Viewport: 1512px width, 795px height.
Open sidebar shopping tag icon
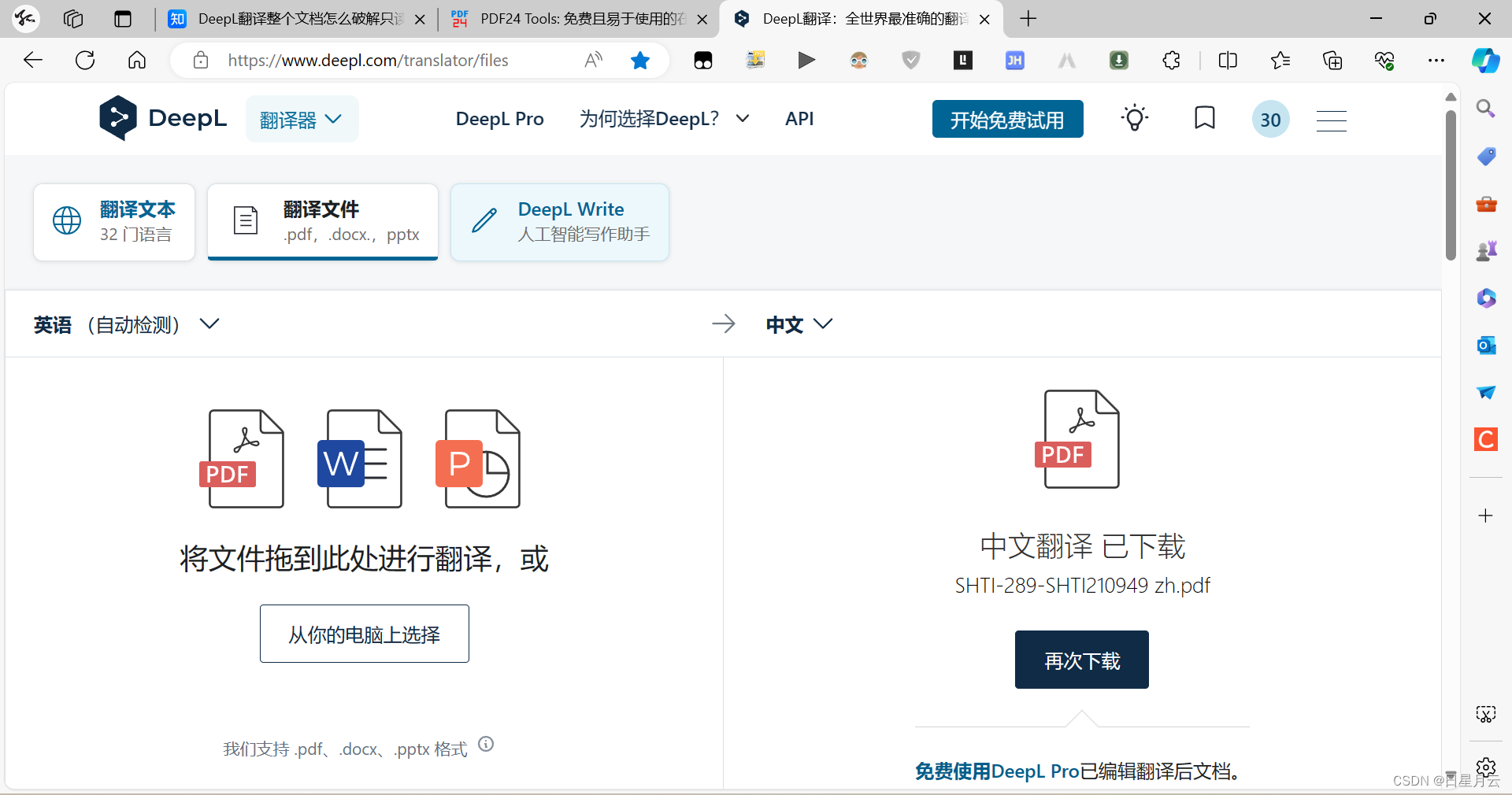1486,156
